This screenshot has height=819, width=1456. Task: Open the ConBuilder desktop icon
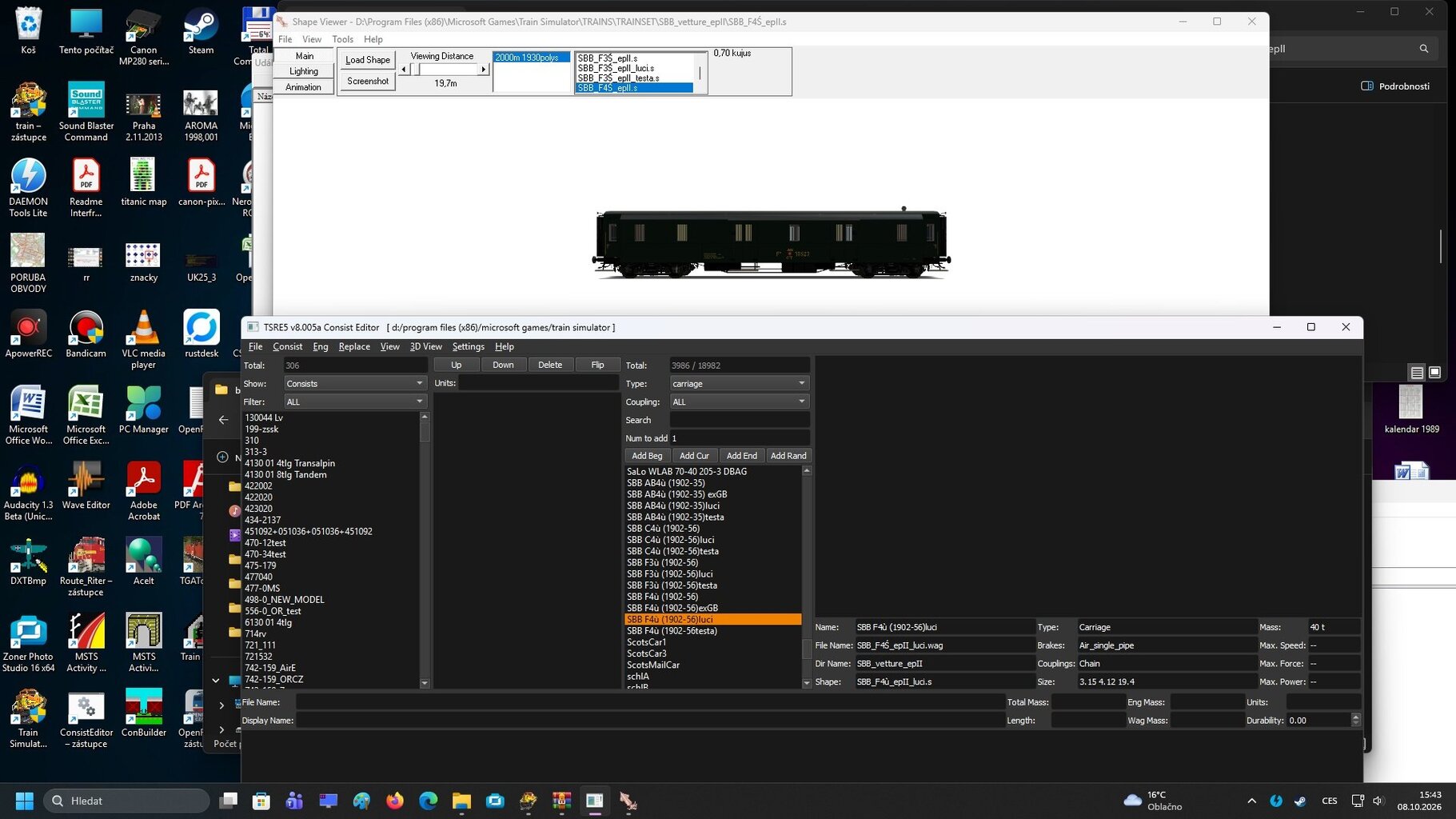(x=143, y=713)
